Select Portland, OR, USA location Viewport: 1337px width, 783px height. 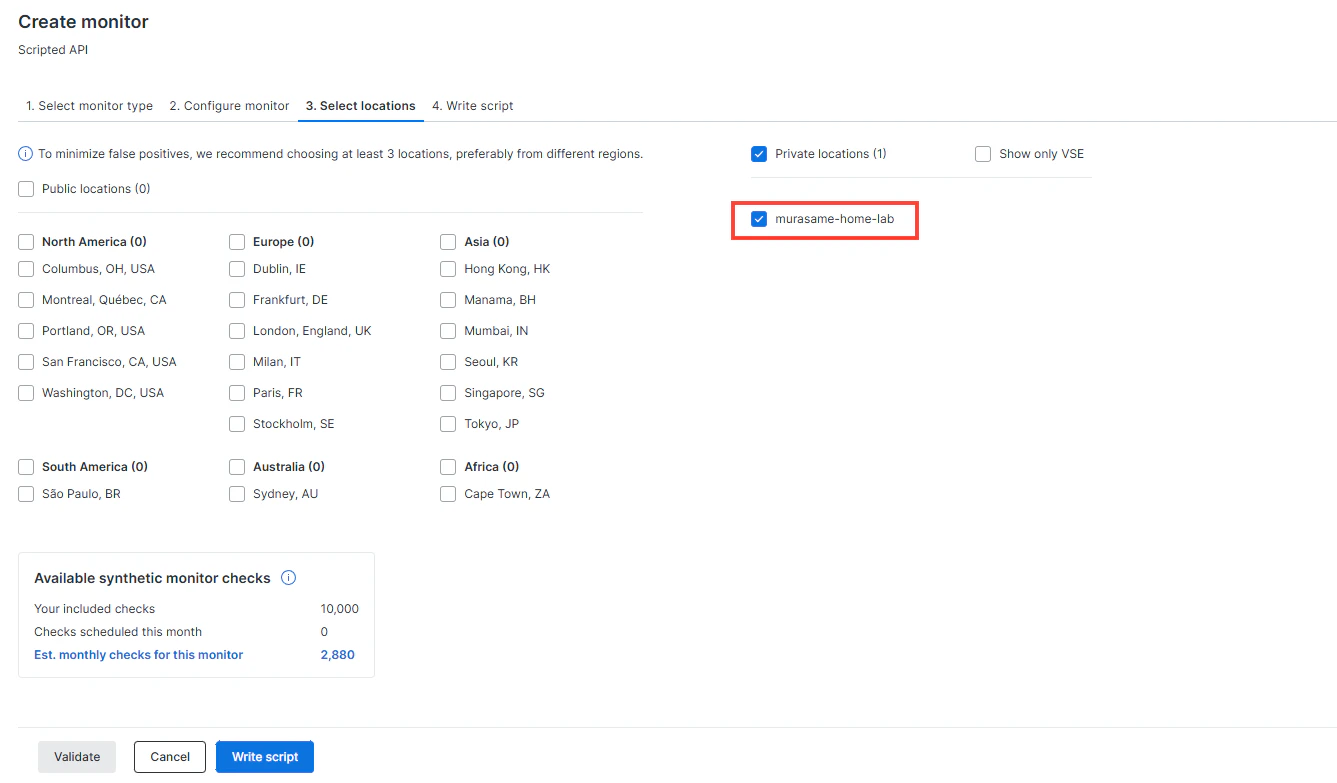(x=26, y=331)
